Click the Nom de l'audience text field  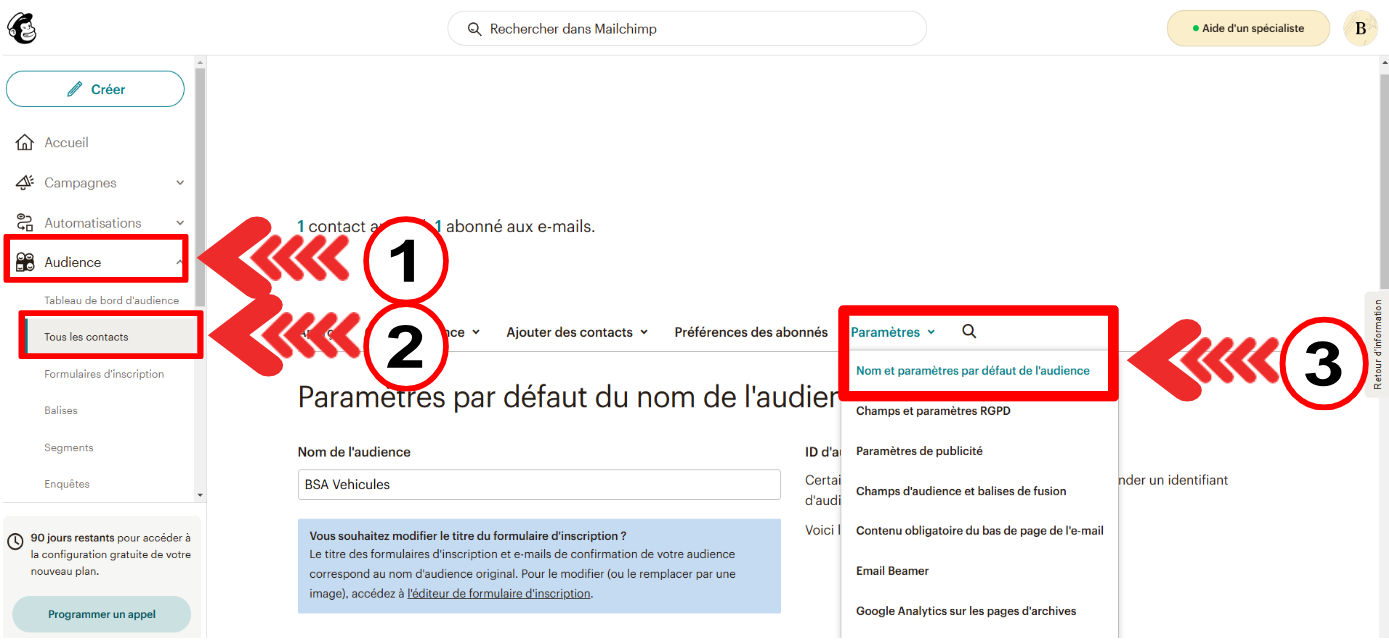(x=539, y=484)
